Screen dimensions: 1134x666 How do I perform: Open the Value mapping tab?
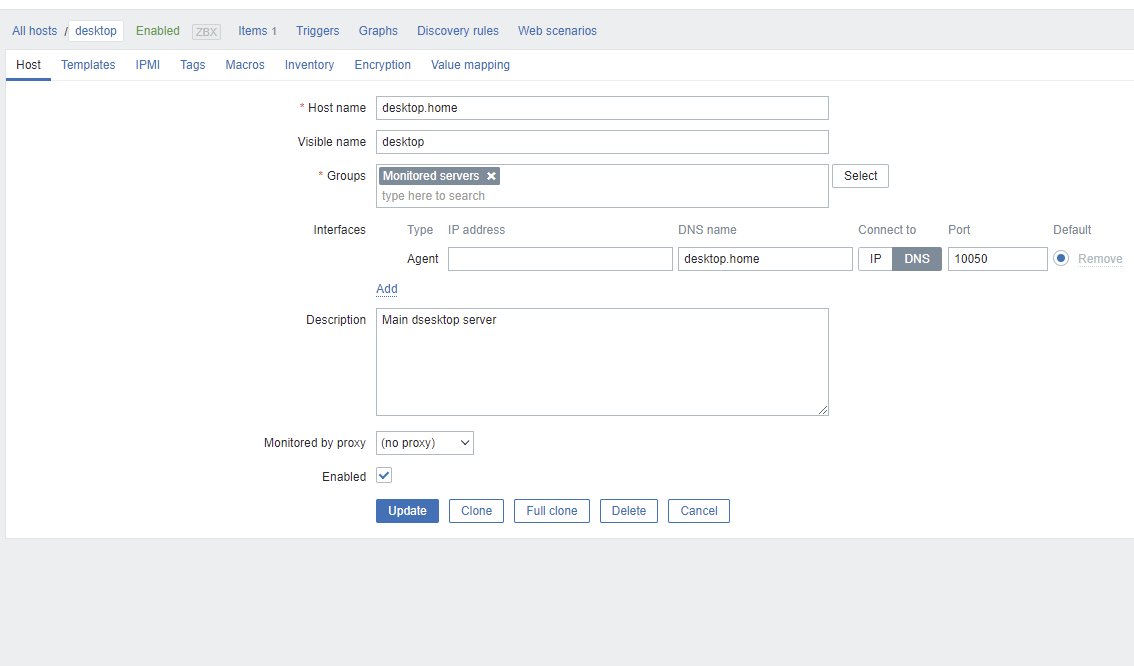pyautogui.click(x=470, y=65)
